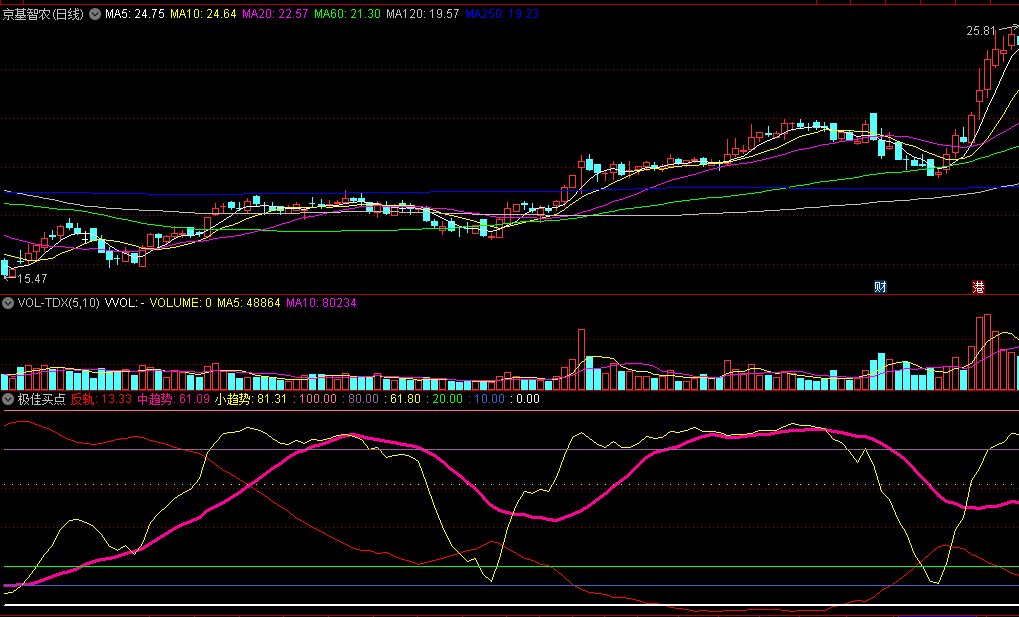Click the MA60: 21.30 label
The image size is (1019, 617).
click(x=347, y=14)
